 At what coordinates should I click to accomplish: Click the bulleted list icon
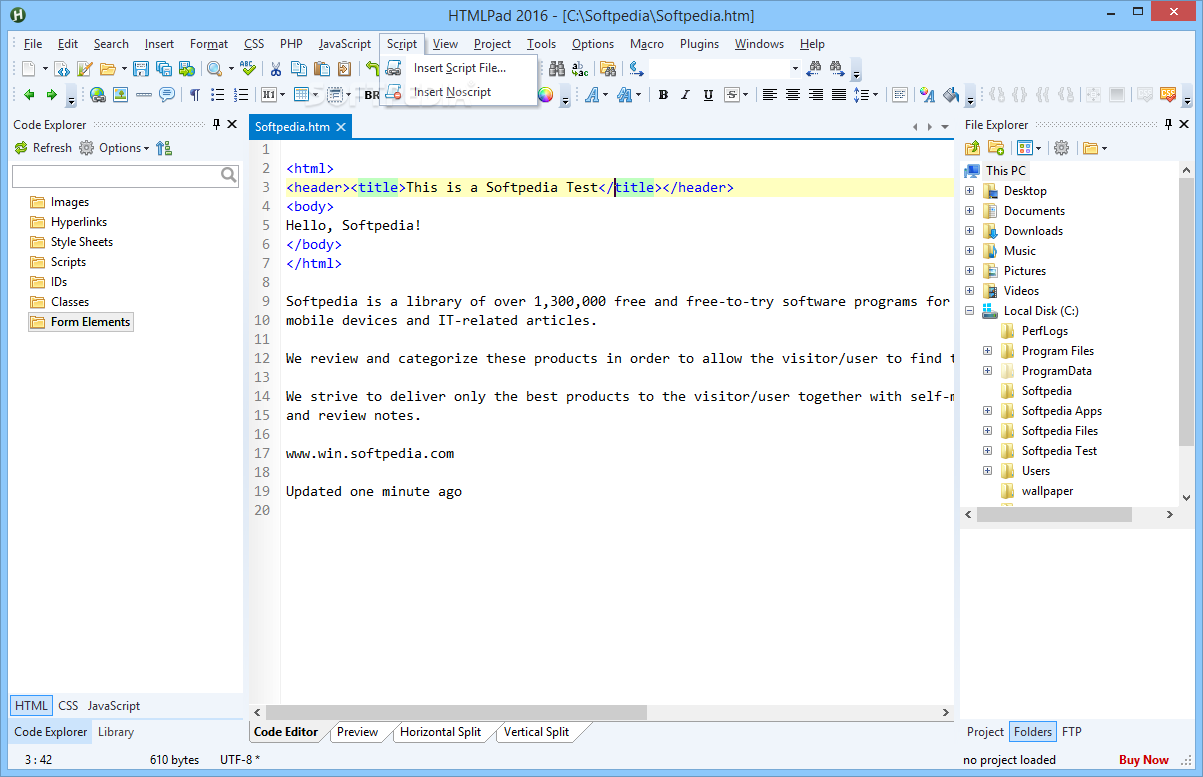(217, 95)
